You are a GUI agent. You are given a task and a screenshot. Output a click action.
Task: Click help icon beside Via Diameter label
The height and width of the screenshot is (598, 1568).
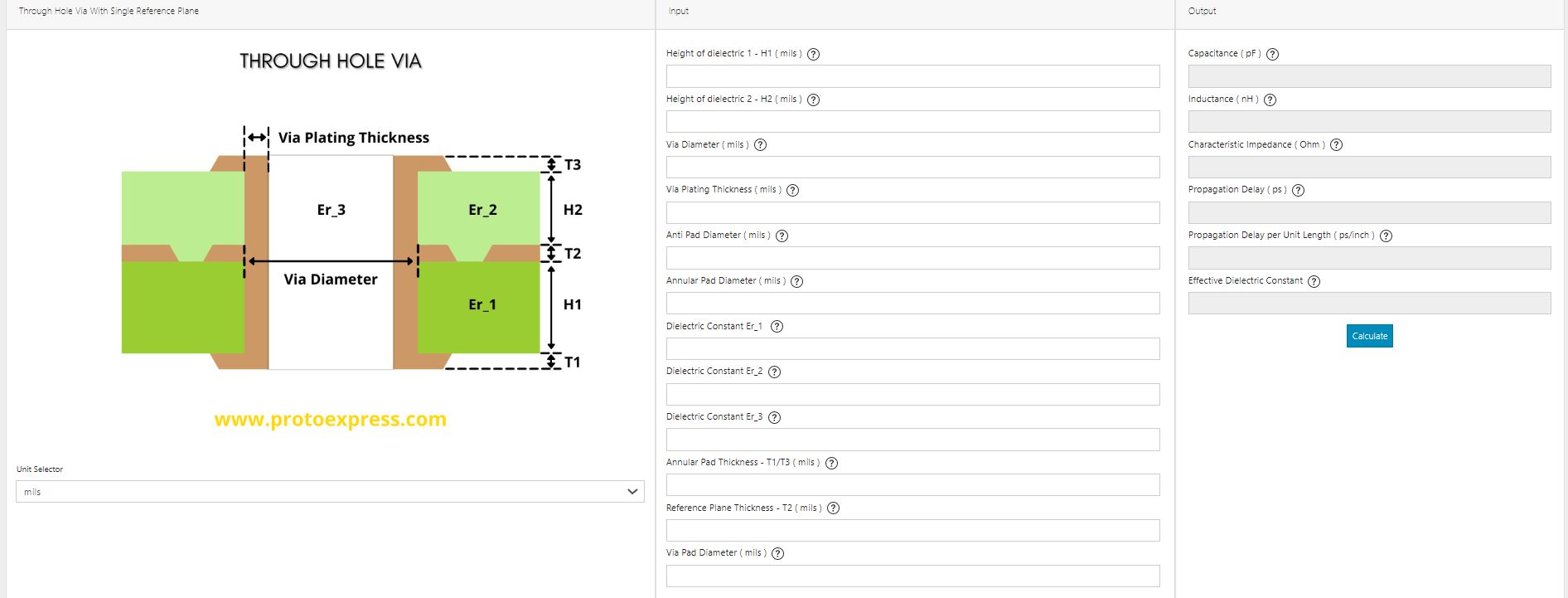pos(760,145)
